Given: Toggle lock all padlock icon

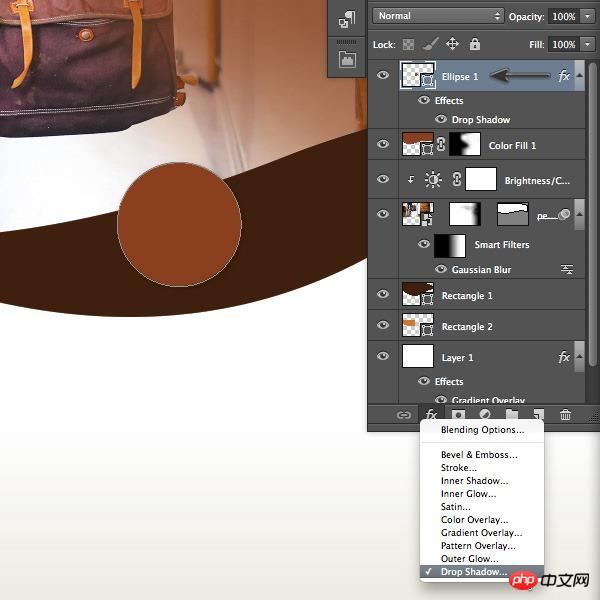Looking at the screenshot, I should point(475,44).
